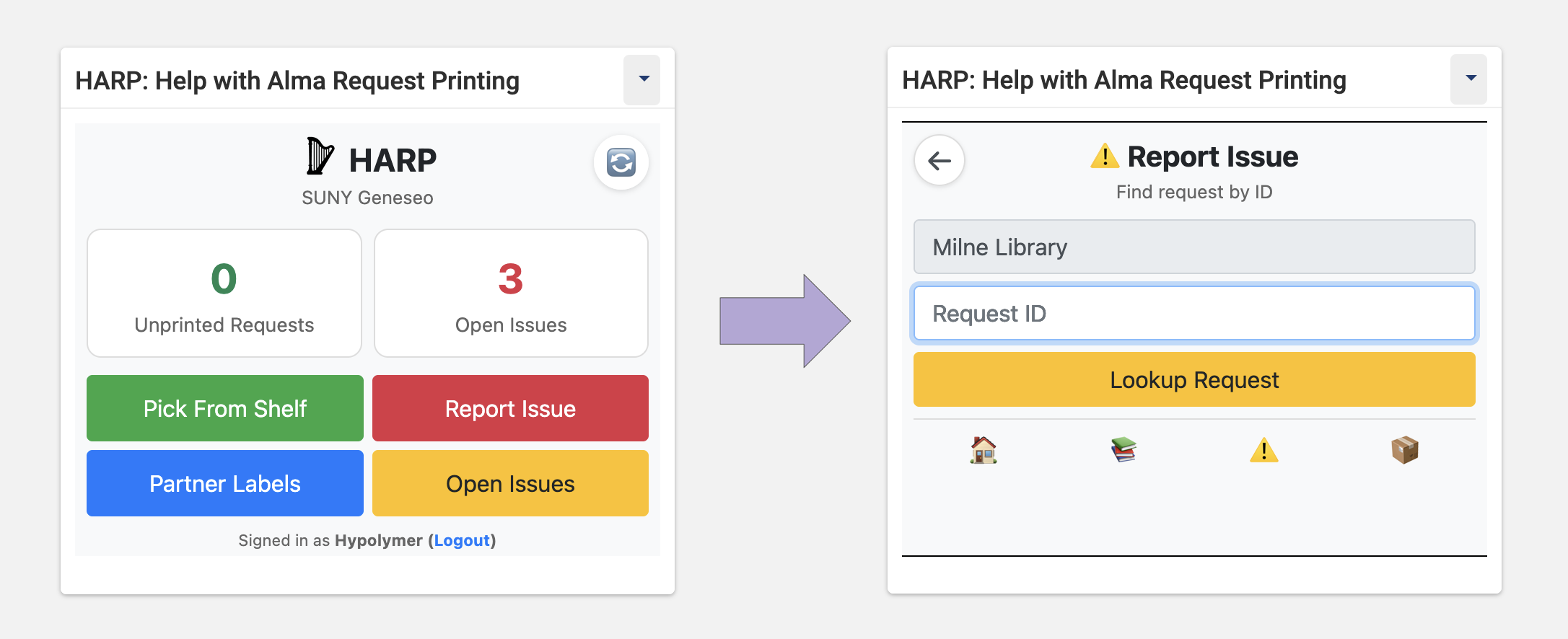Click the Logout link

(462, 540)
